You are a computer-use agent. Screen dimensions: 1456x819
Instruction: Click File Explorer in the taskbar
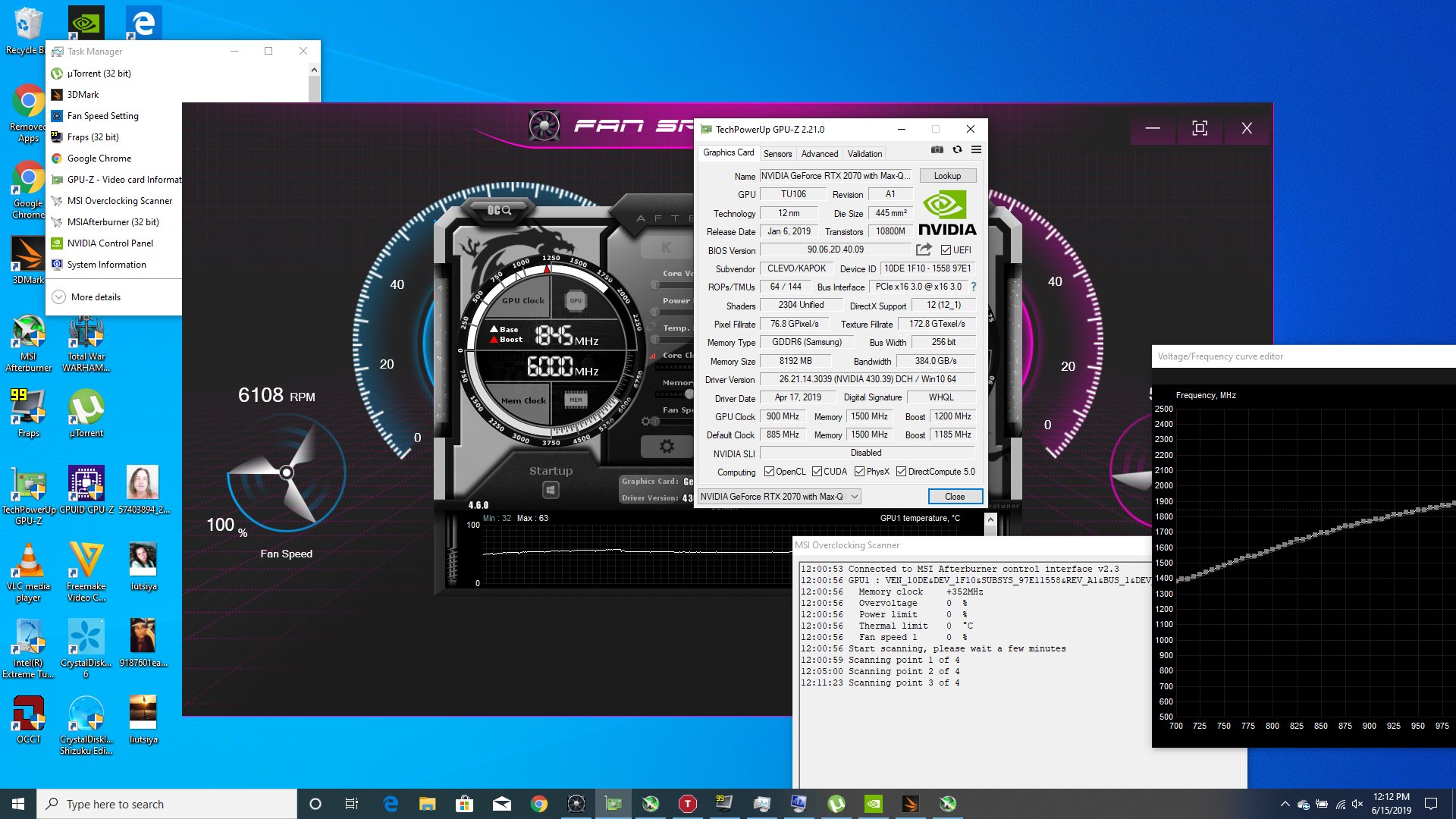pyautogui.click(x=428, y=804)
